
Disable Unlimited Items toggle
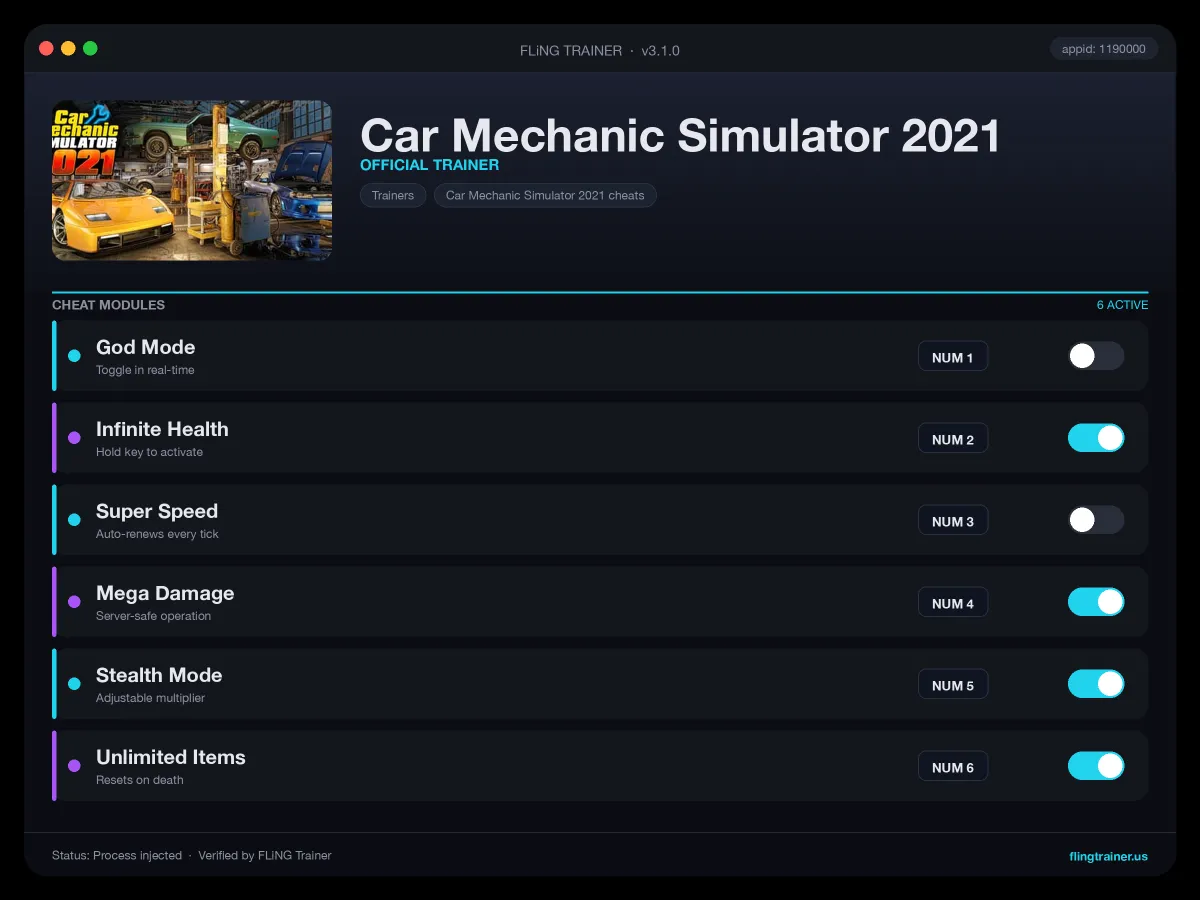click(x=1096, y=766)
